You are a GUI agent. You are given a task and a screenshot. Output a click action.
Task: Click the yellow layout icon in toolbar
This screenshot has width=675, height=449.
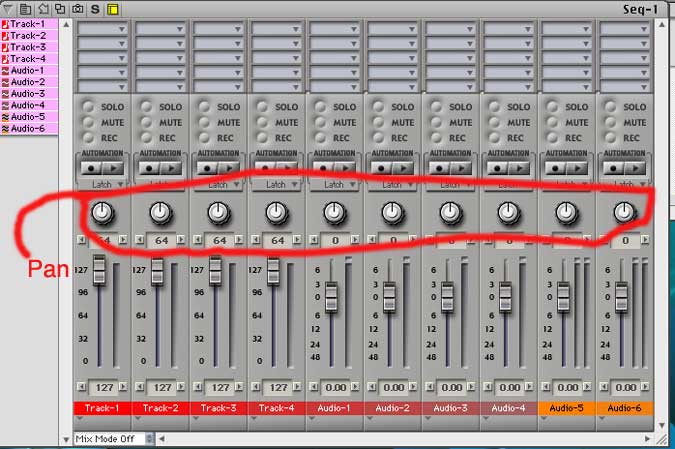[112, 8]
